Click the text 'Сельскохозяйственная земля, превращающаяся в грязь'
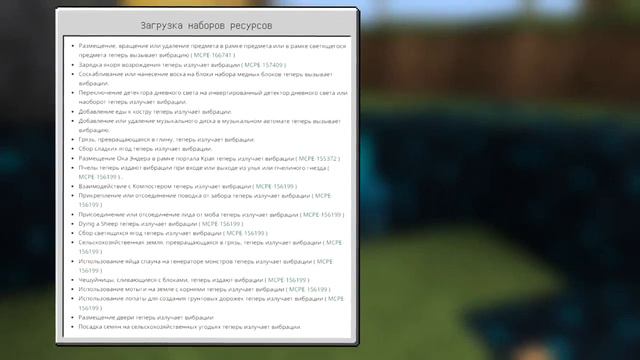This screenshot has width=640, height=360. [160, 242]
